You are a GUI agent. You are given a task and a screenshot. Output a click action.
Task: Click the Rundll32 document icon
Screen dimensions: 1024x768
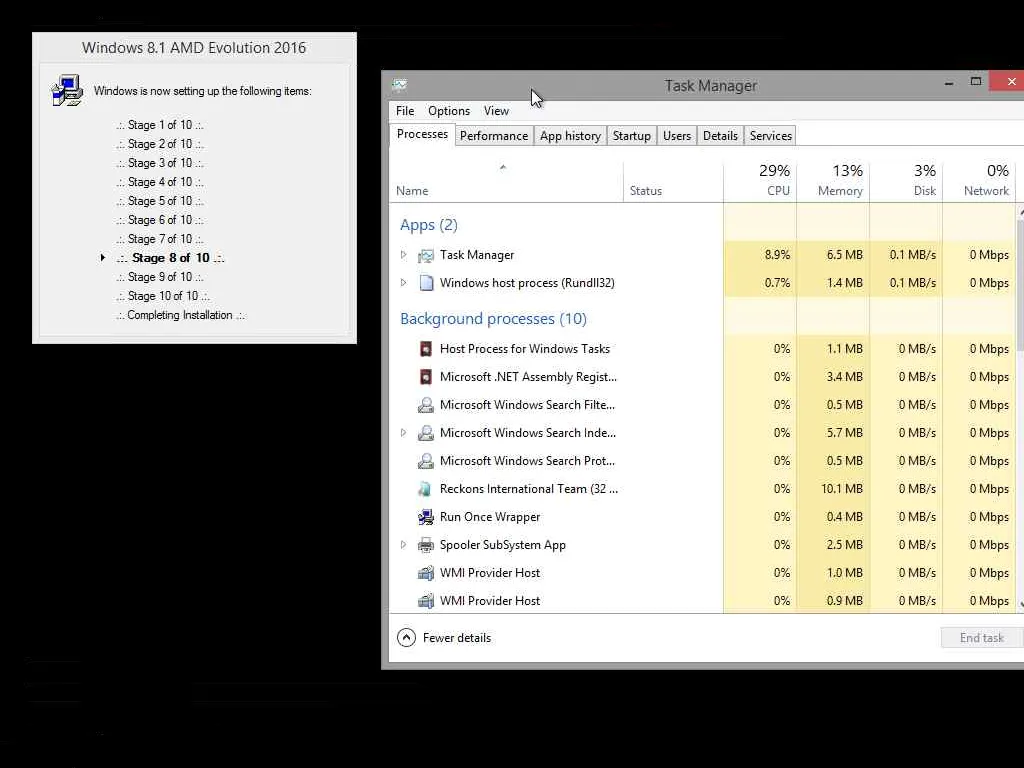tap(426, 283)
